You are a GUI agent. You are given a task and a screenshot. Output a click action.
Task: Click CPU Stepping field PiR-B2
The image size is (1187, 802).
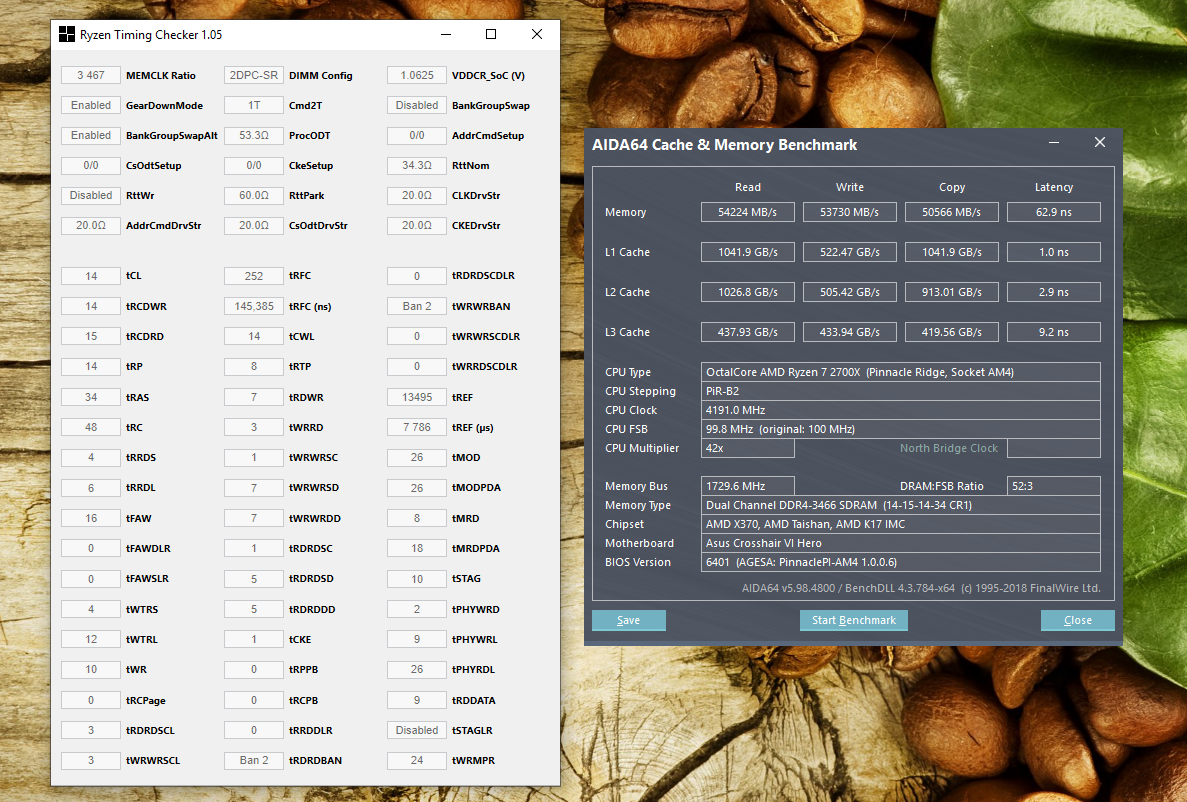901,391
